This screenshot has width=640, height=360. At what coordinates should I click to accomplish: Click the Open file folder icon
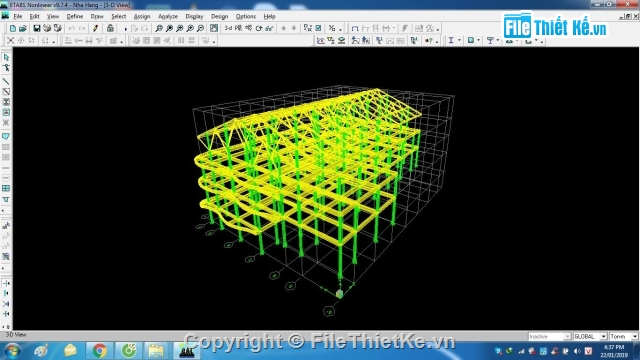coord(23,28)
